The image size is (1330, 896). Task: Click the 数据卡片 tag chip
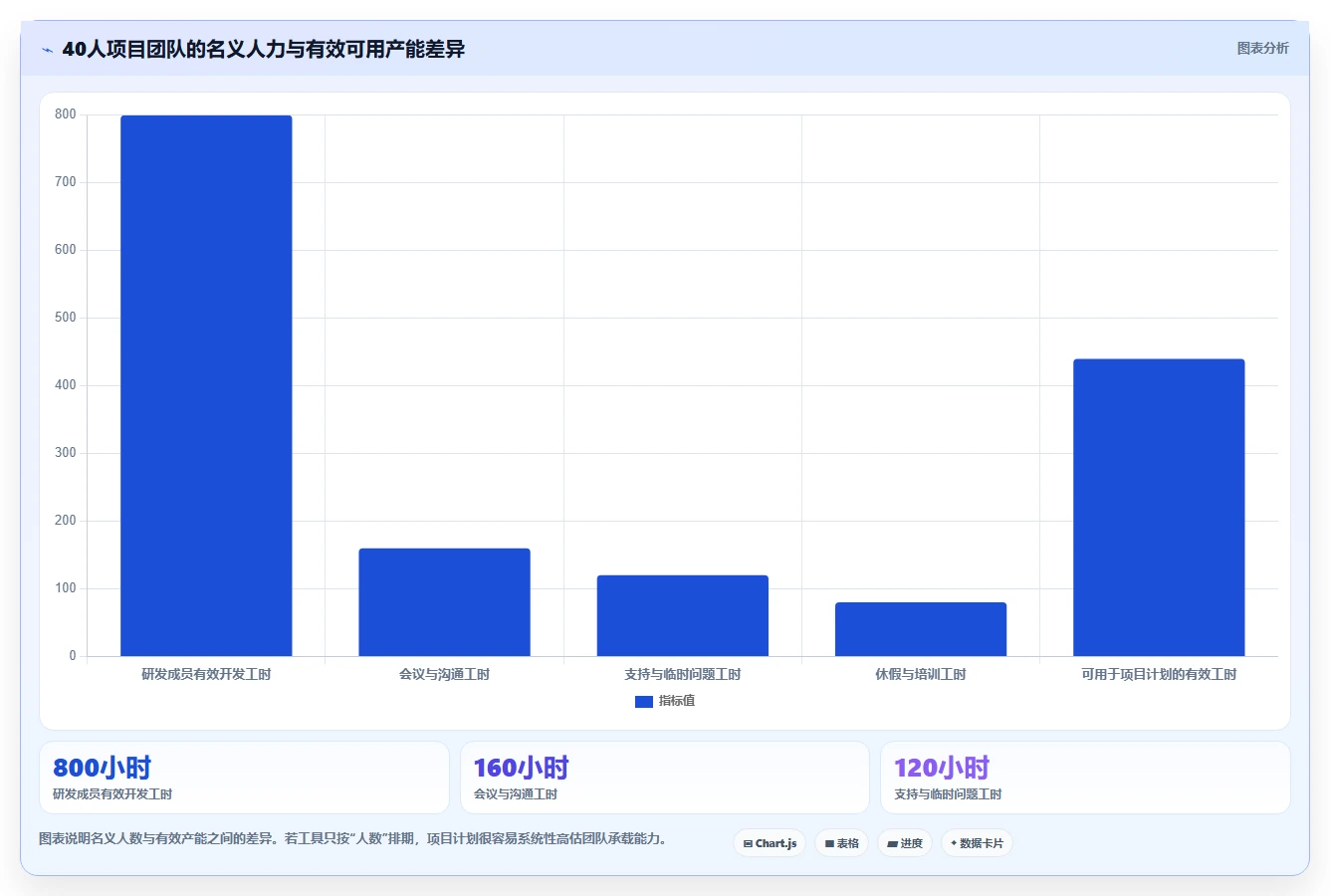(x=977, y=843)
